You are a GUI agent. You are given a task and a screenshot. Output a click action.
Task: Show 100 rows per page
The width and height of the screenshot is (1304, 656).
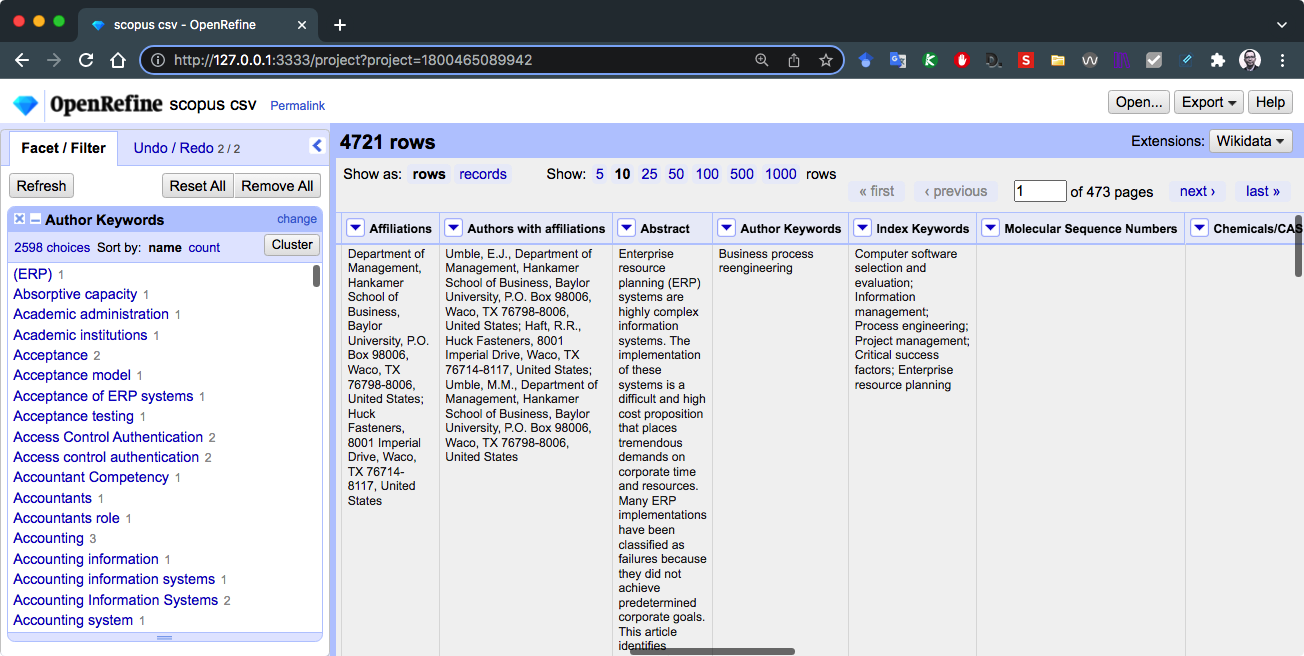pos(707,174)
